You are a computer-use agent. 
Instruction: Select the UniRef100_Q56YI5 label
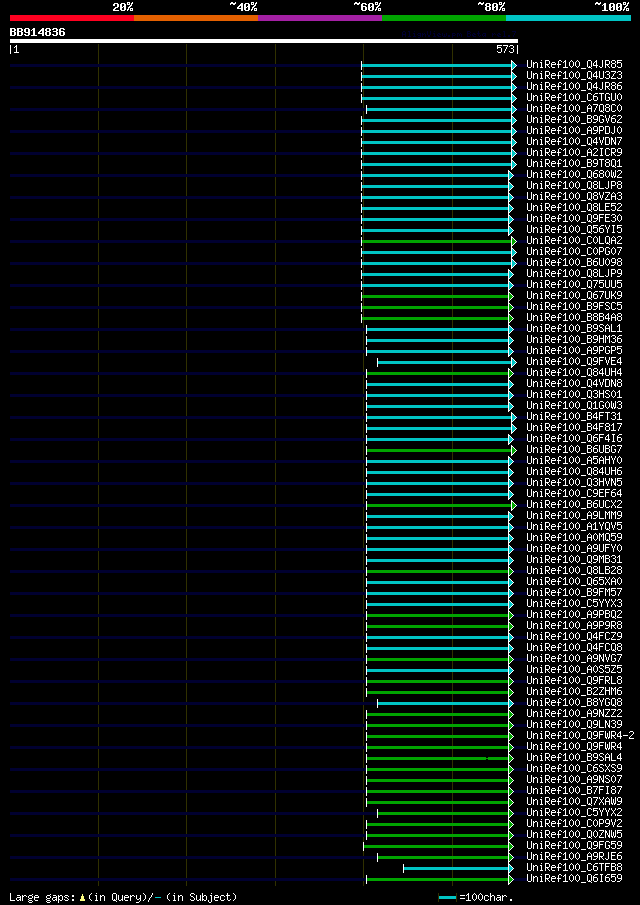[574, 230]
